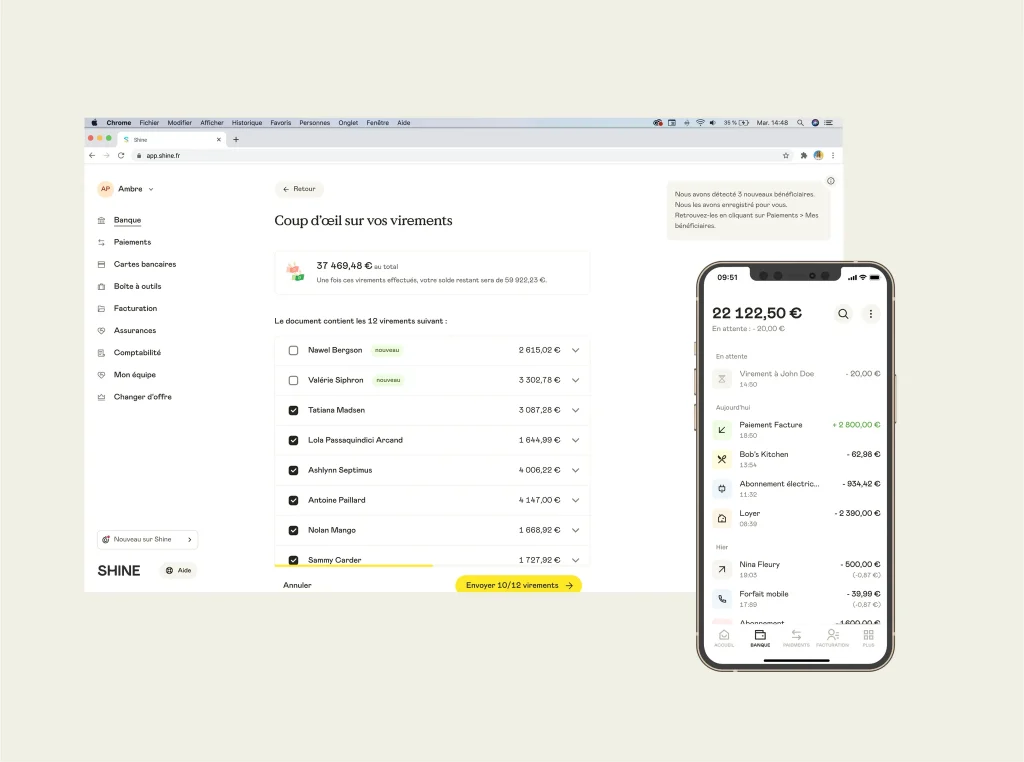Open the three-dot menu on phone
Viewport: 1024px width, 762px height.
pos(871,314)
